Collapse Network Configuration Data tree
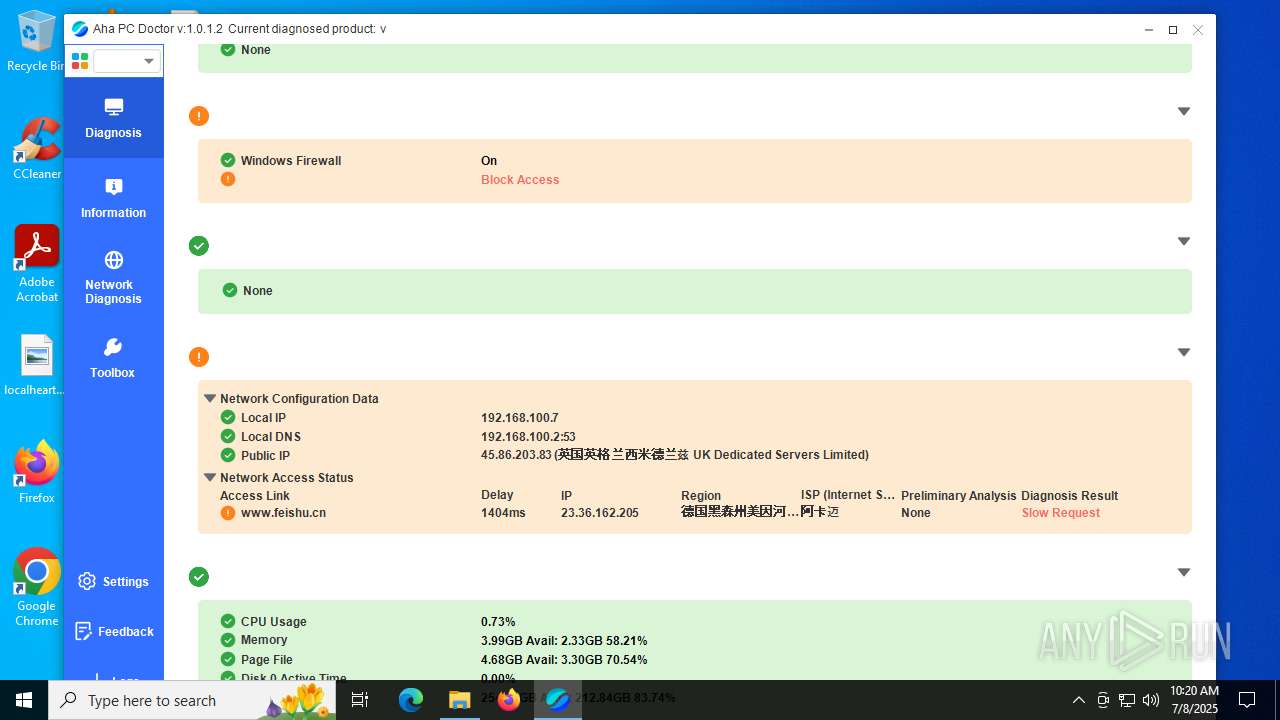The height and width of the screenshot is (720, 1280). click(210, 398)
